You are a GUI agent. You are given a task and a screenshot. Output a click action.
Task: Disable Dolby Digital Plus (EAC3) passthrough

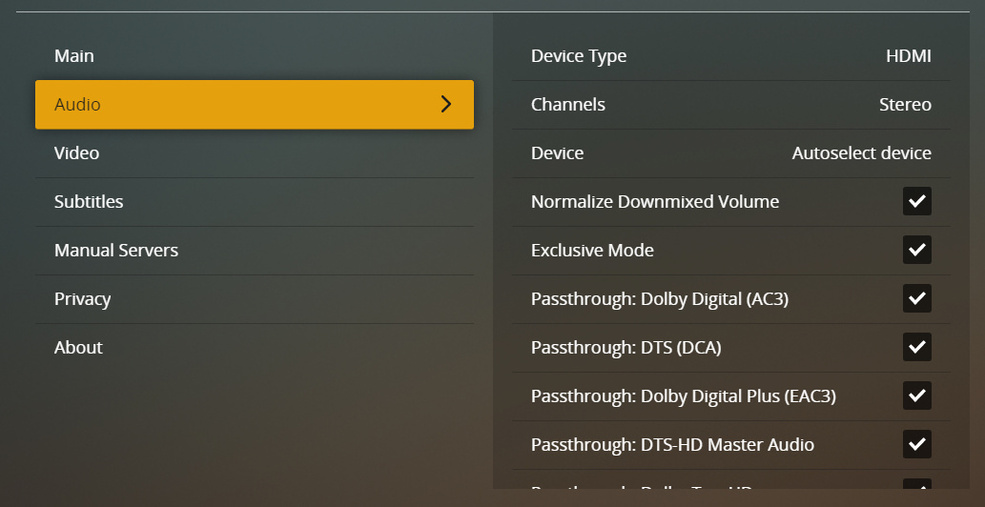[x=917, y=396]
